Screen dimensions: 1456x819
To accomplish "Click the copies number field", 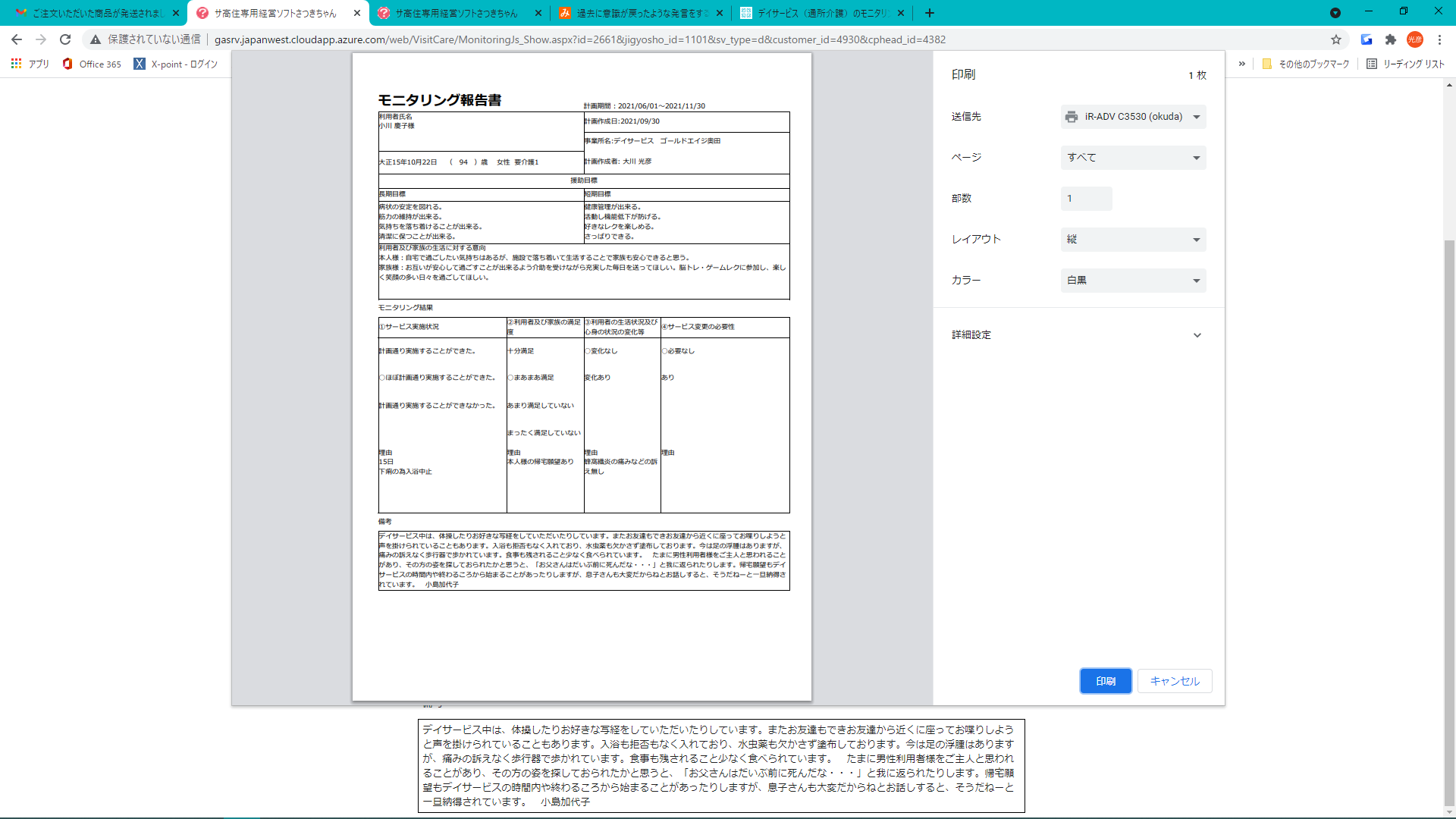I will 1086,199.
